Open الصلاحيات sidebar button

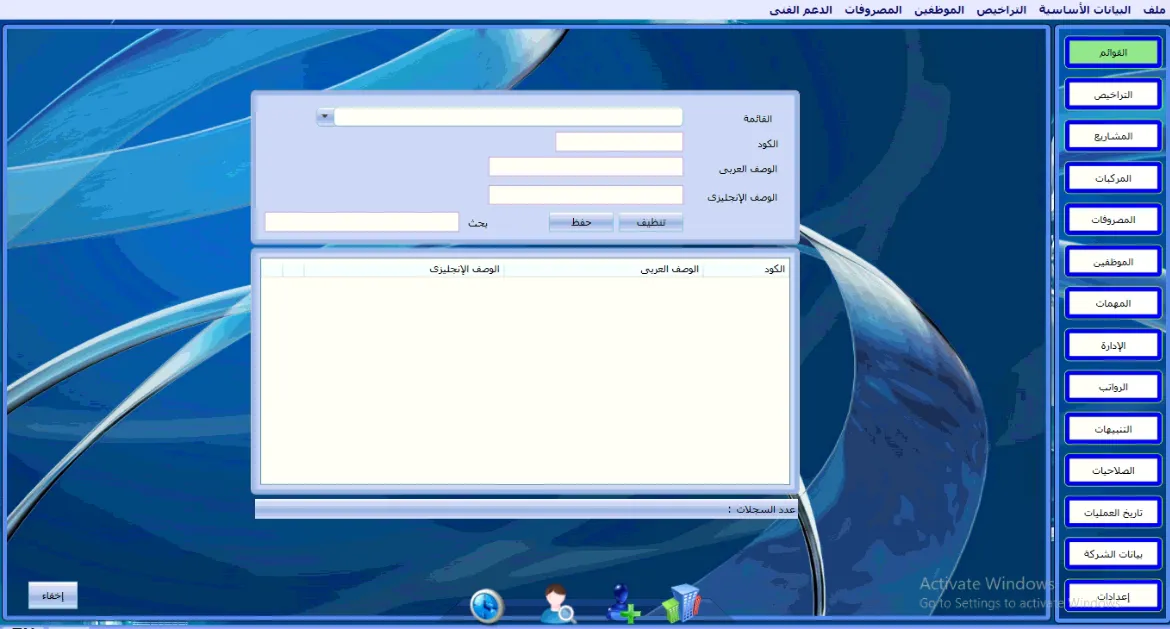click(1113, 471)
